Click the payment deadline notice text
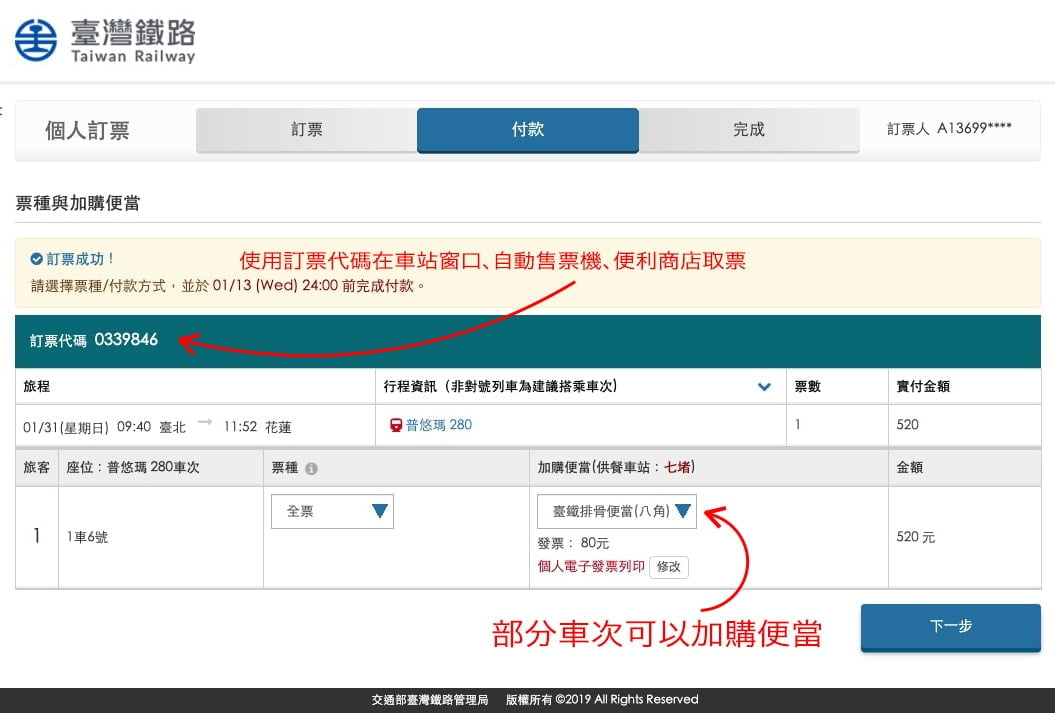This screenshot has width=1055, height=713. [x=228, y=286]
